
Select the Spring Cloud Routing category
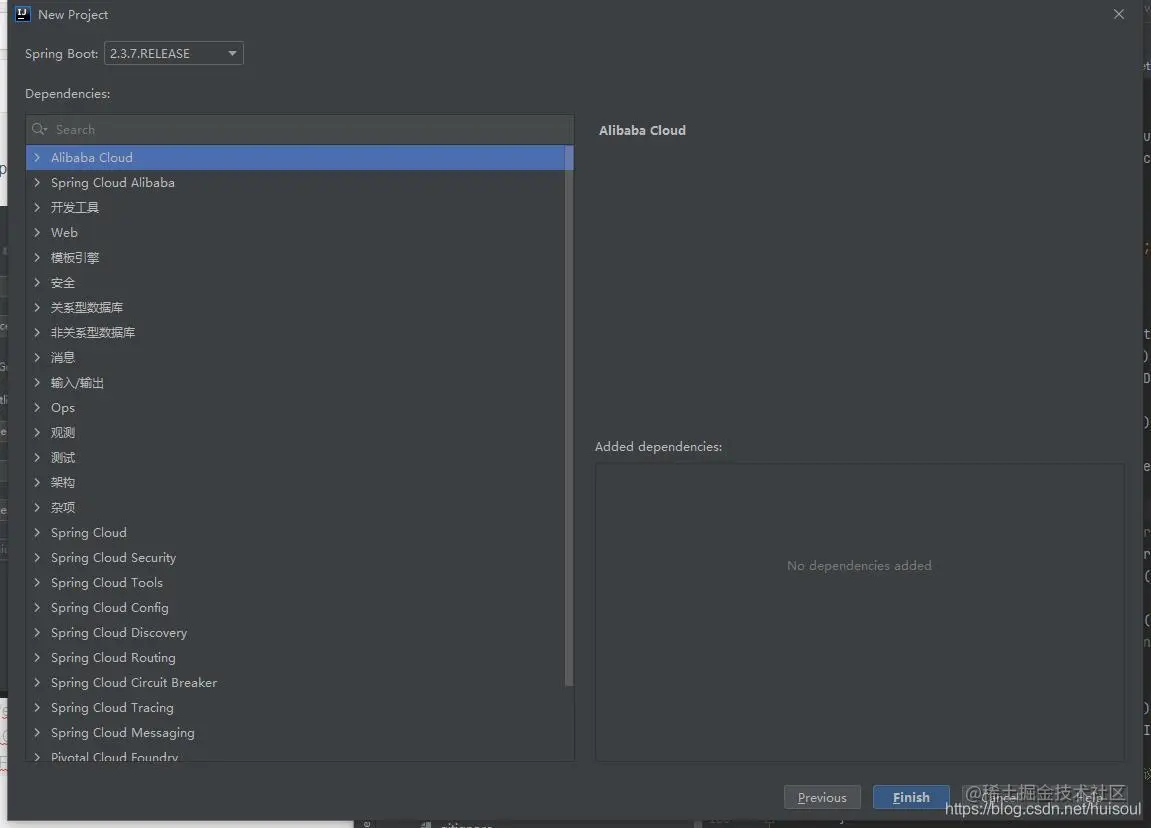[295, 657]
